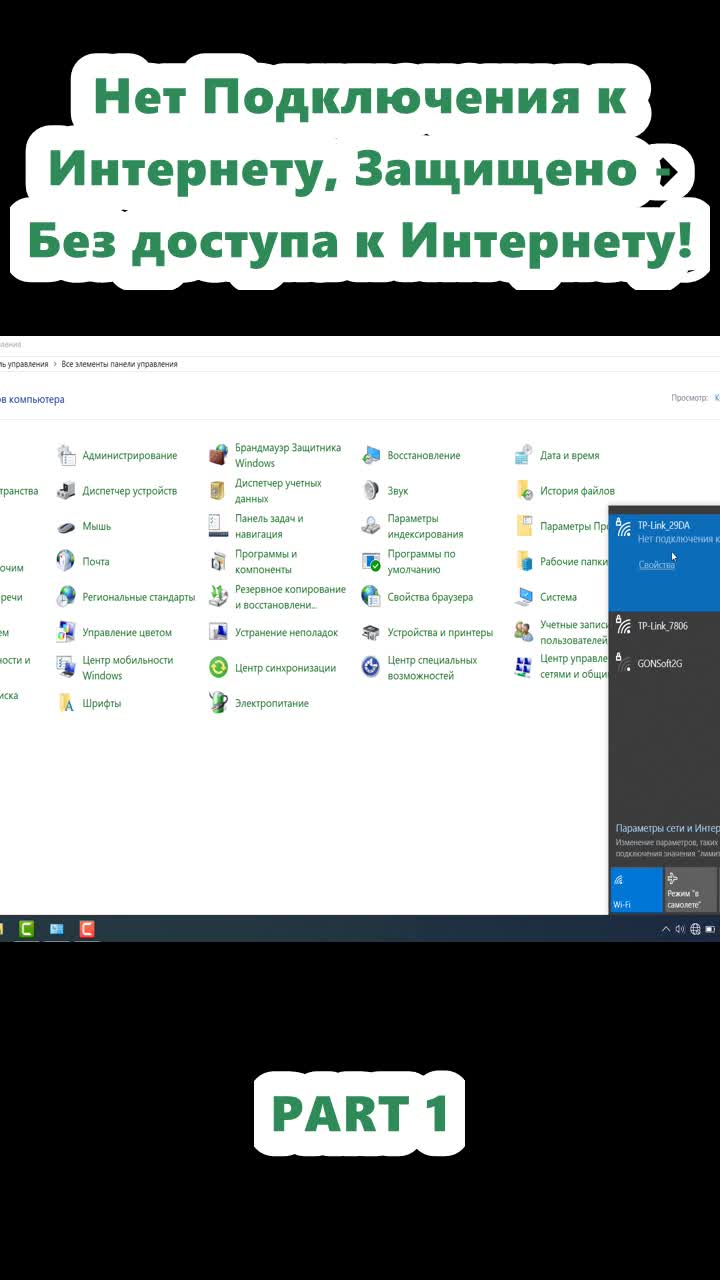720x1280 pixels.
Task: Select the connected TP-Link_29DA network
Action: (x=665, y=560)
